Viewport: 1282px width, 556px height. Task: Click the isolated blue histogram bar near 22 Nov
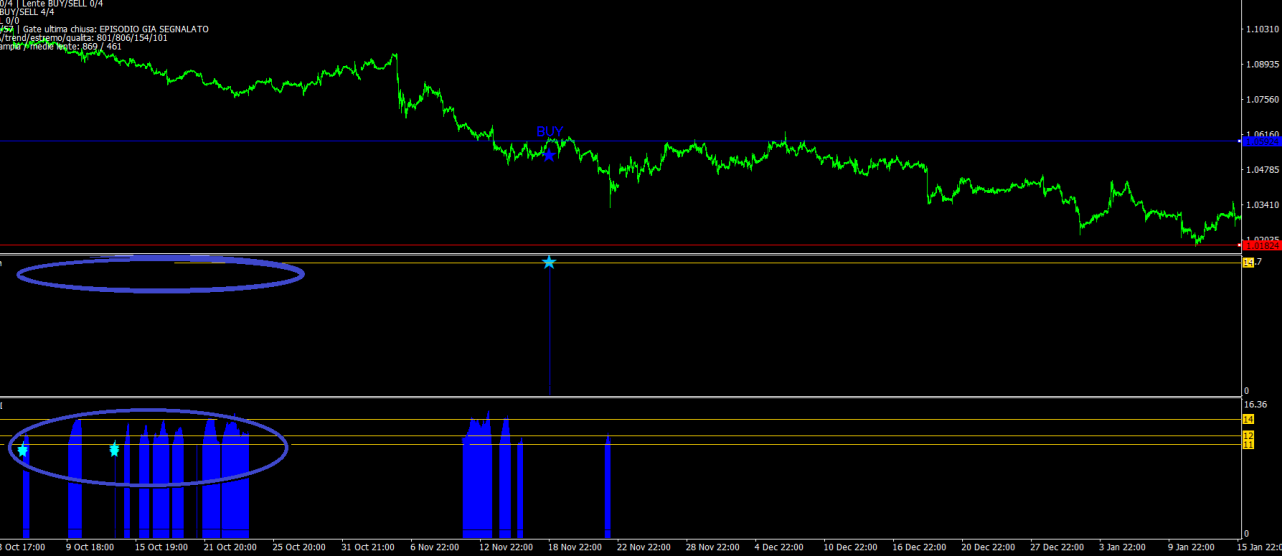pos(607,487)
